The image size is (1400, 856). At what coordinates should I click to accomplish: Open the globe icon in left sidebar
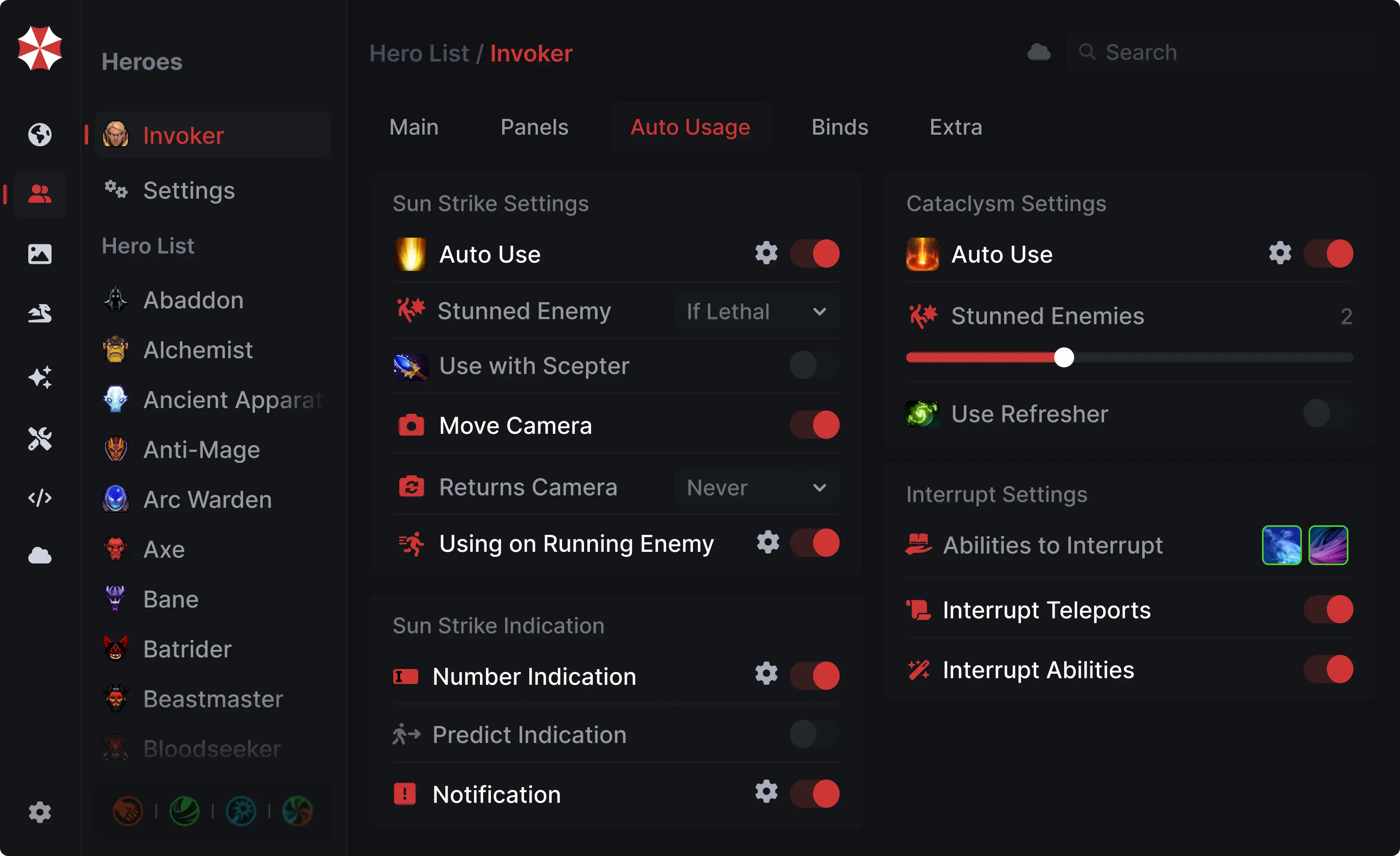tap(40, 135)
